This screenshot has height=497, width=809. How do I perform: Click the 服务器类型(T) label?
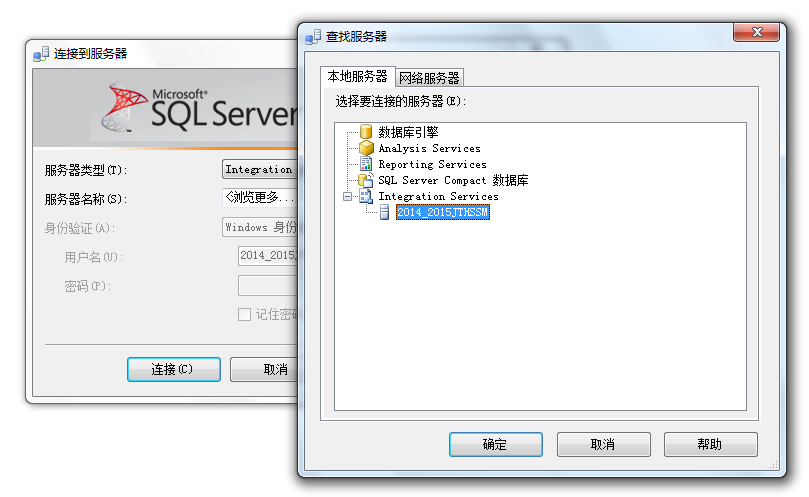tap(86, 170)
